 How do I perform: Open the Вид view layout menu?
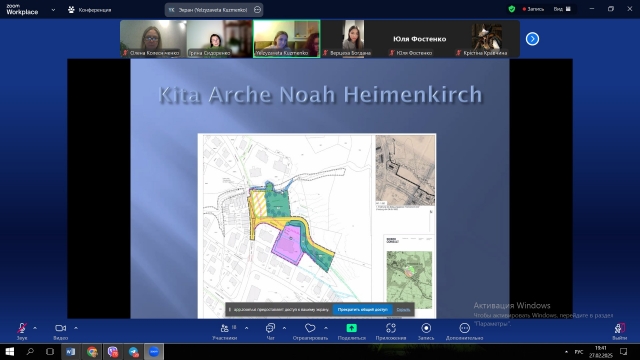coord(562,9)
